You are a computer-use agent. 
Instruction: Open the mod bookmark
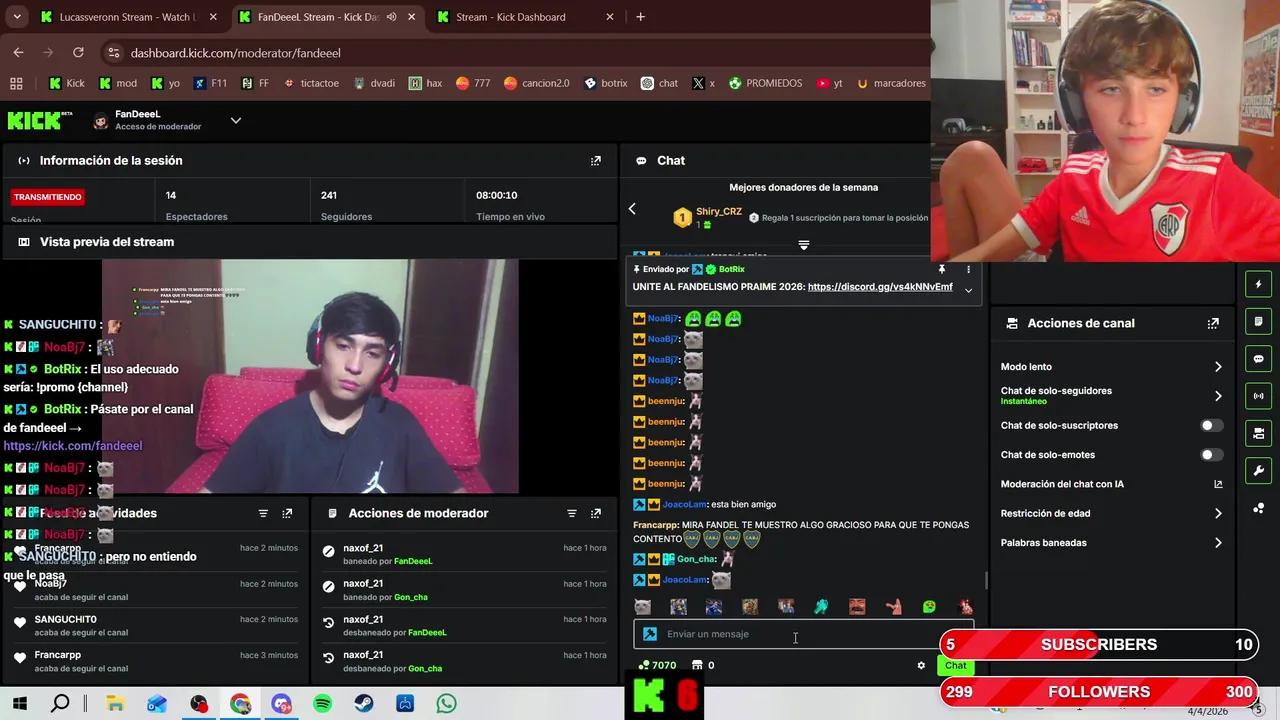coord(118,83)
